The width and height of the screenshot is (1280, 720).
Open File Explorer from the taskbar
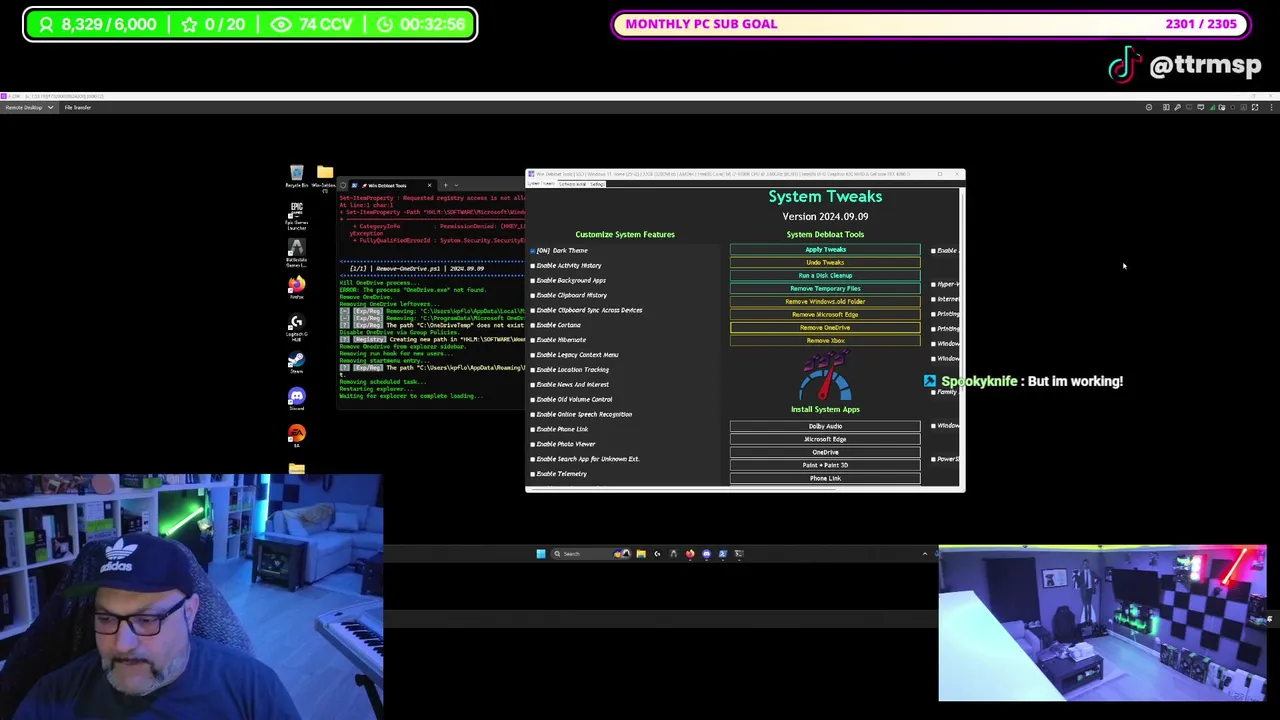point(641,554)
